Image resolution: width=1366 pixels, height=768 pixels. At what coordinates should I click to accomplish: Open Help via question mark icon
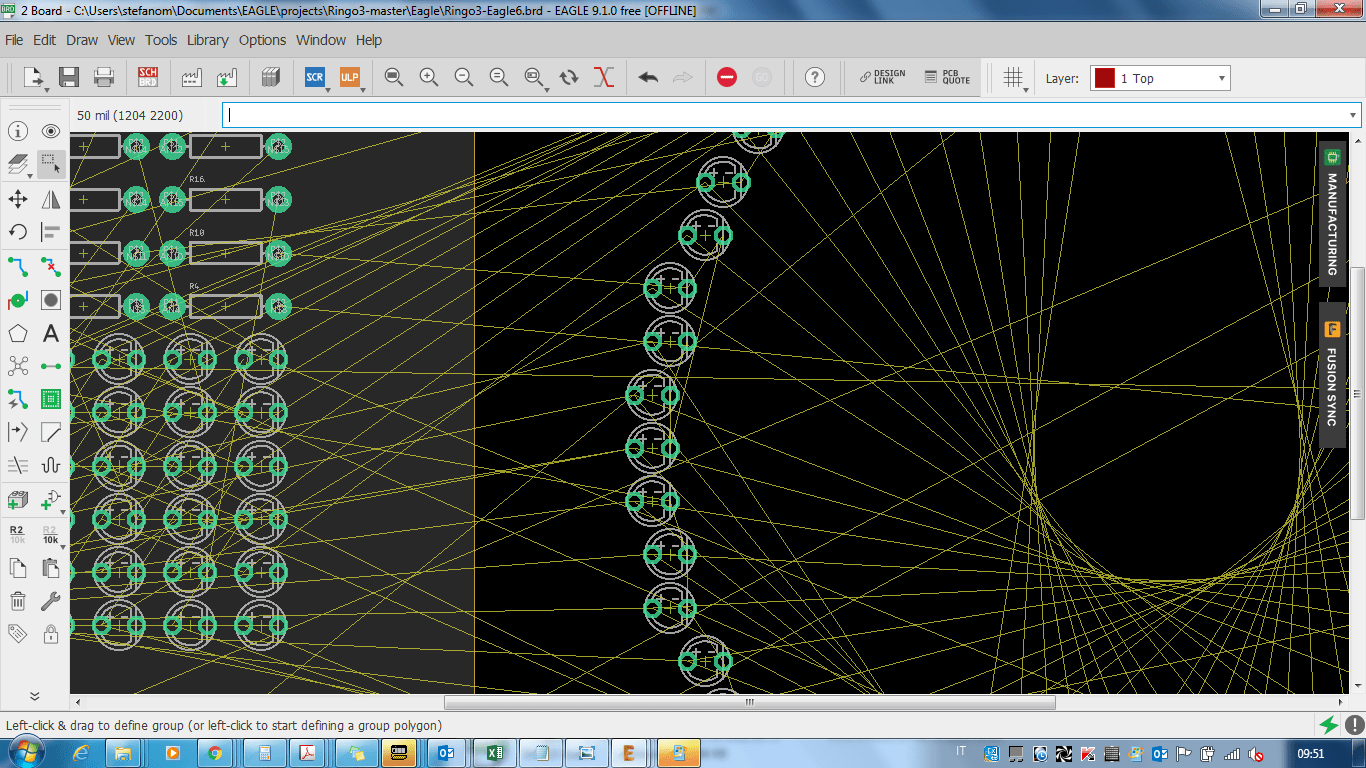(815, 77)
